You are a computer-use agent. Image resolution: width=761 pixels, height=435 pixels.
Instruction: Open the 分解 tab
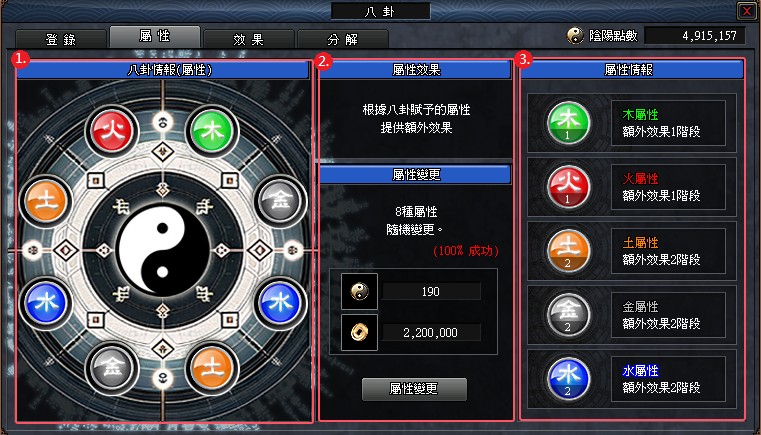pos(343,39)
